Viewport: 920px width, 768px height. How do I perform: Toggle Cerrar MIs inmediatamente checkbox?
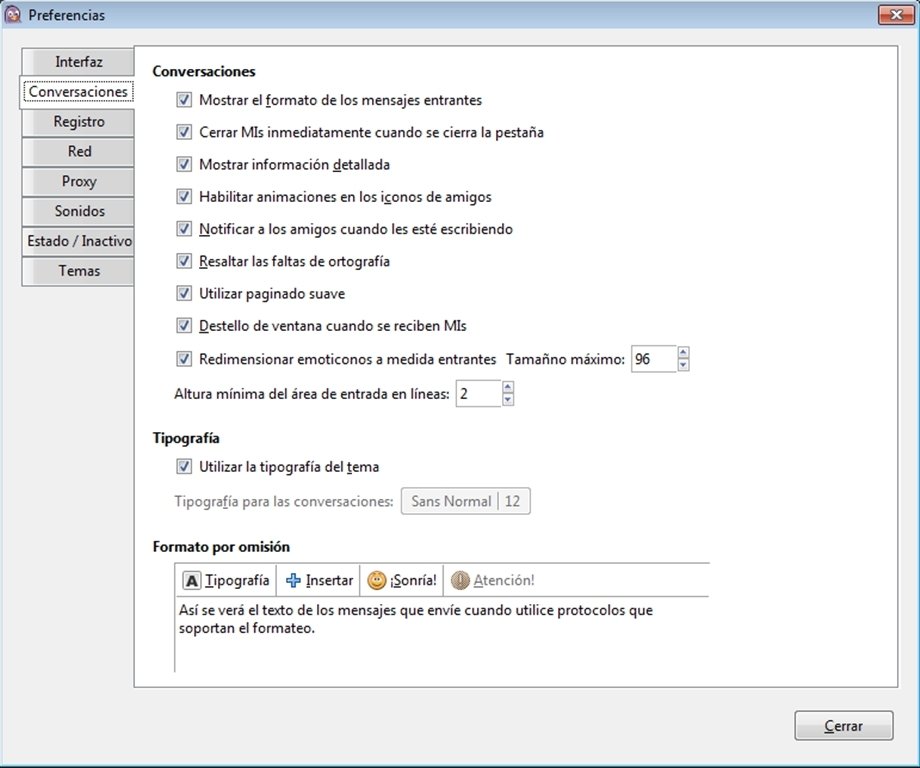(184, 132)
